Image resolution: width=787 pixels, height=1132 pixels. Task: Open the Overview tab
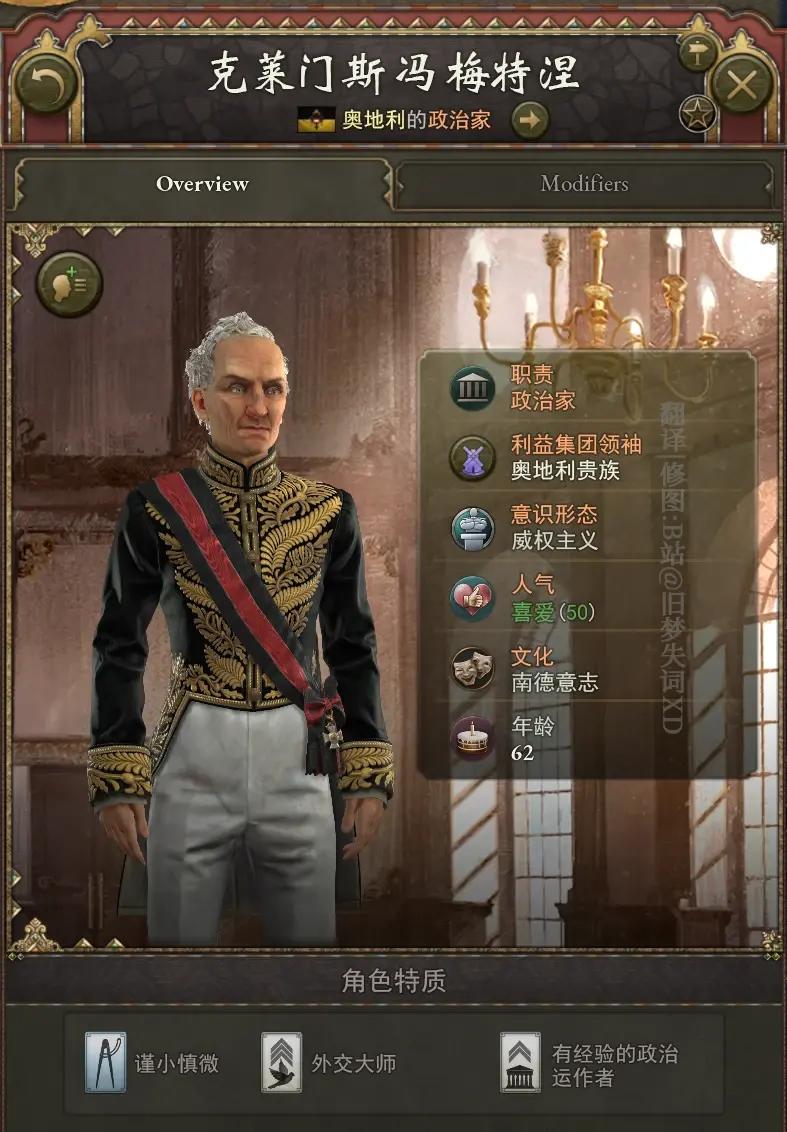pos(201,184)
